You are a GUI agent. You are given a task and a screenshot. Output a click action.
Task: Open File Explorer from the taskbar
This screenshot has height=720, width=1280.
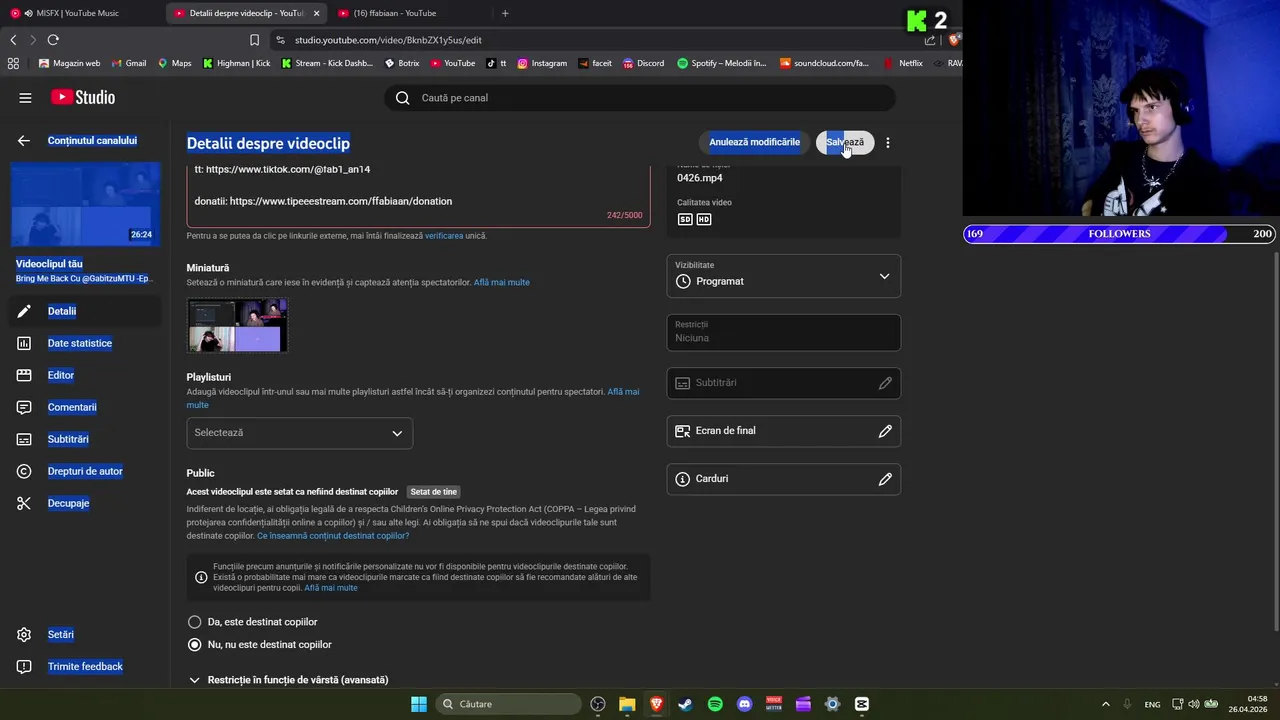click(627, 704)
